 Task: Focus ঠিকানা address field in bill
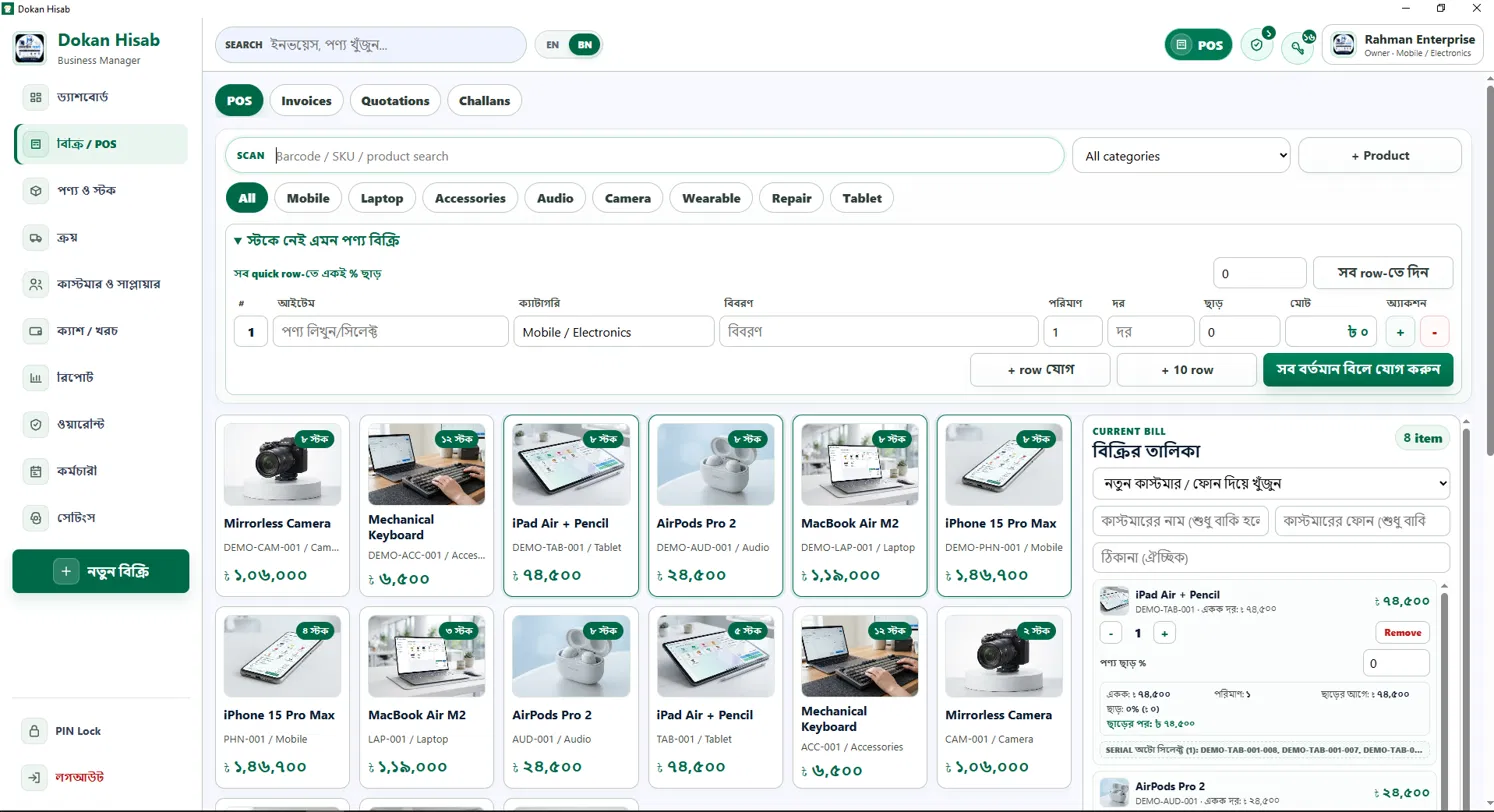click(x=1271, y=557)
